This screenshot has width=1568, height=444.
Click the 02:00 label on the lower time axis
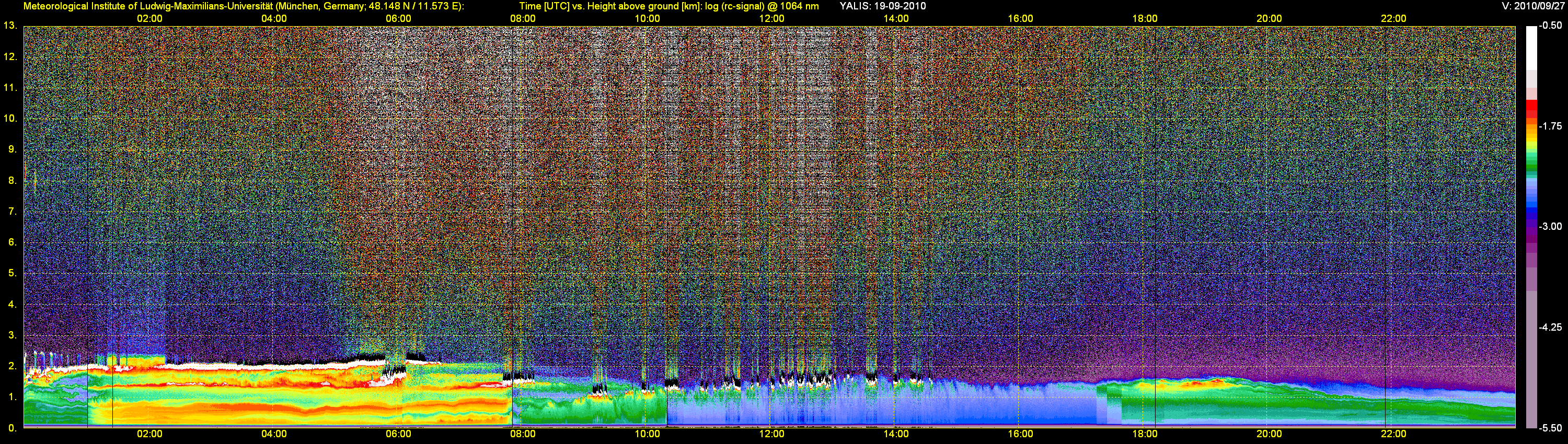(149, 434)
